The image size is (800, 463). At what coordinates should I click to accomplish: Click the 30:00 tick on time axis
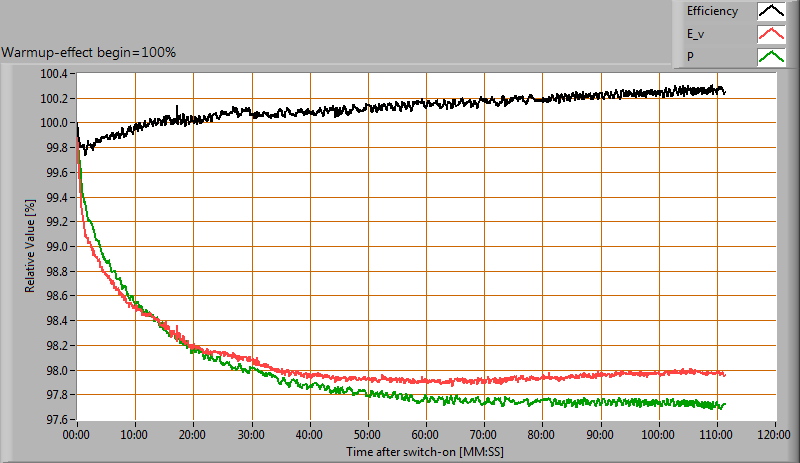pos(252,436)
